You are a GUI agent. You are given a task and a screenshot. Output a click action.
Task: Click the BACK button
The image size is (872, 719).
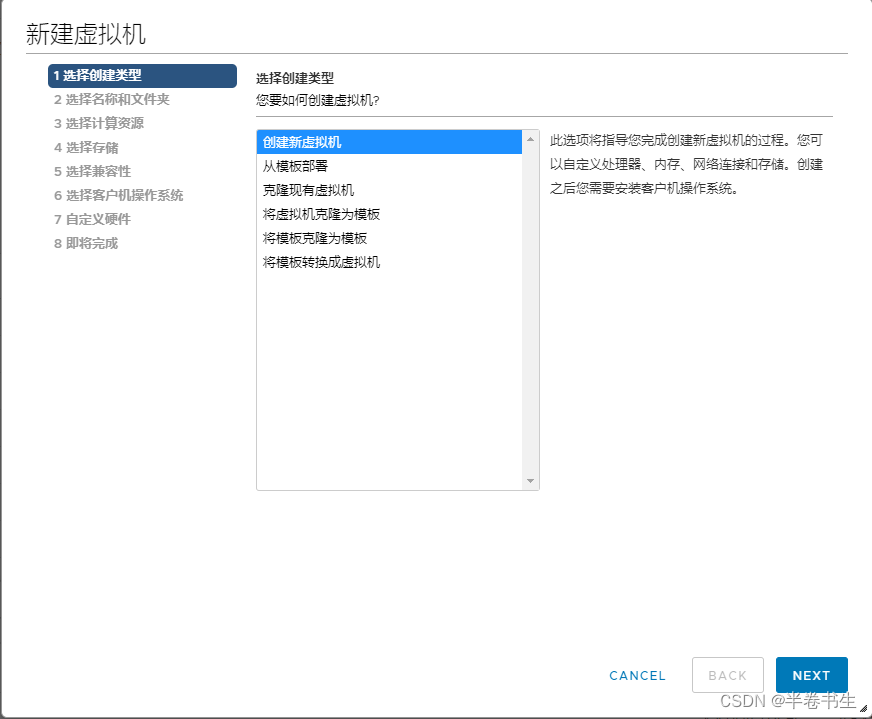728,675
